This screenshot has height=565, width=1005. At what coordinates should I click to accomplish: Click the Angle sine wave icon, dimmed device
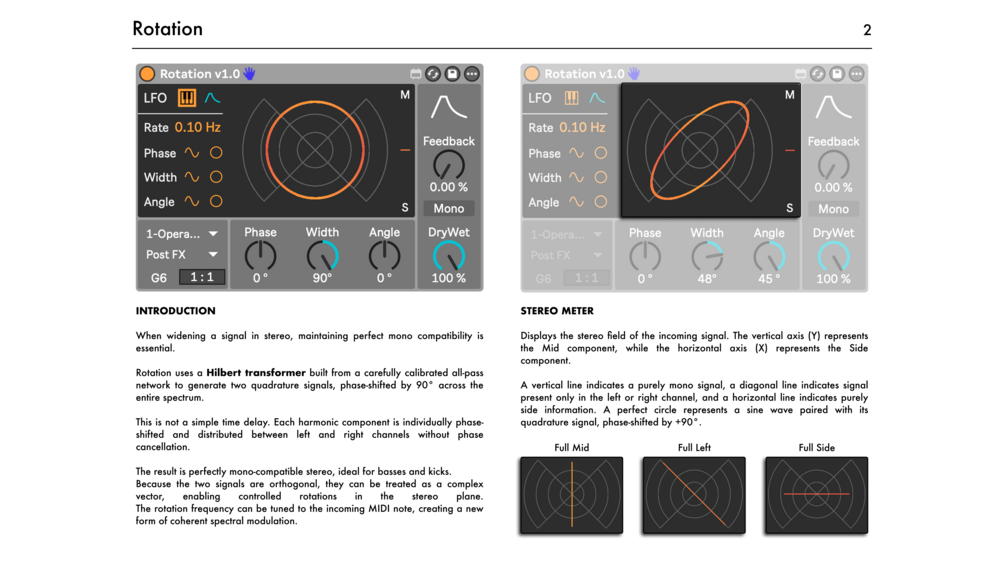(576, 202)
